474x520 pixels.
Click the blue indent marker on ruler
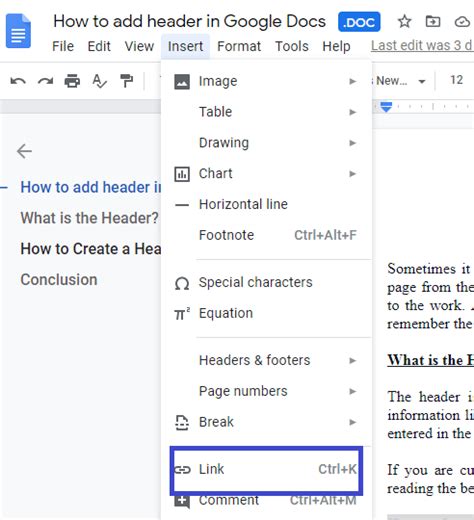(386, 107)
